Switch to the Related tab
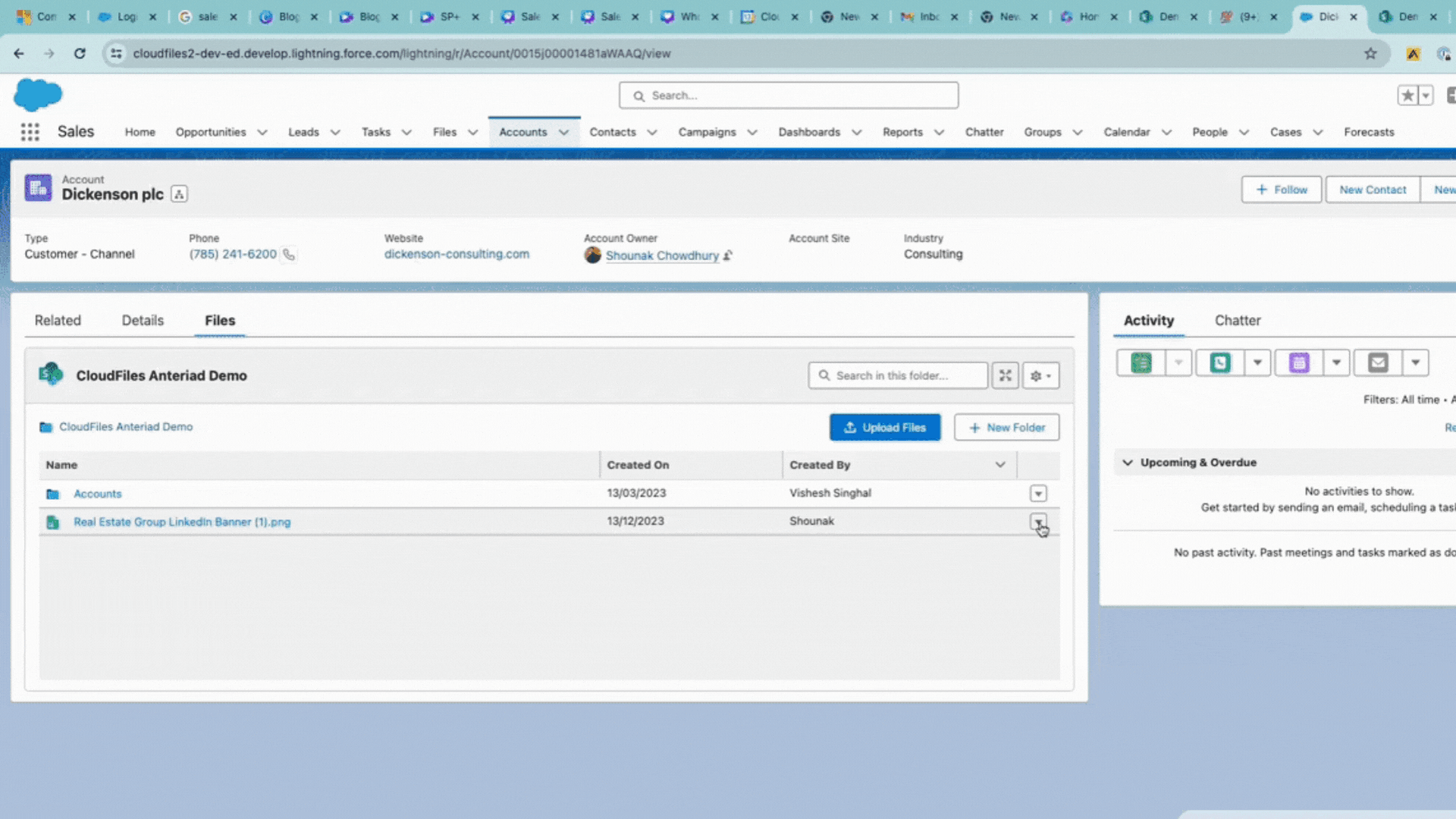Screen dimensions: 1456x819 coord(58,320)
